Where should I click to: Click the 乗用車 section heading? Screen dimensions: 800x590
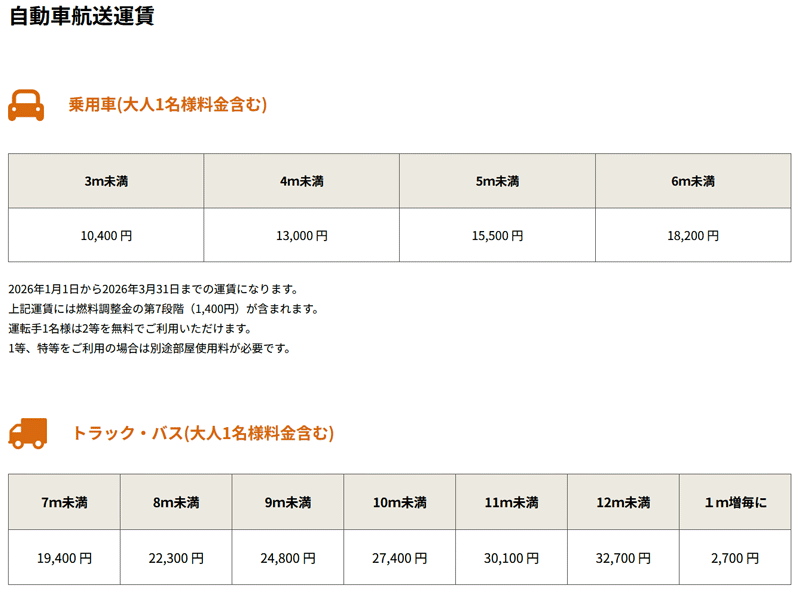(x=167, y=105)
